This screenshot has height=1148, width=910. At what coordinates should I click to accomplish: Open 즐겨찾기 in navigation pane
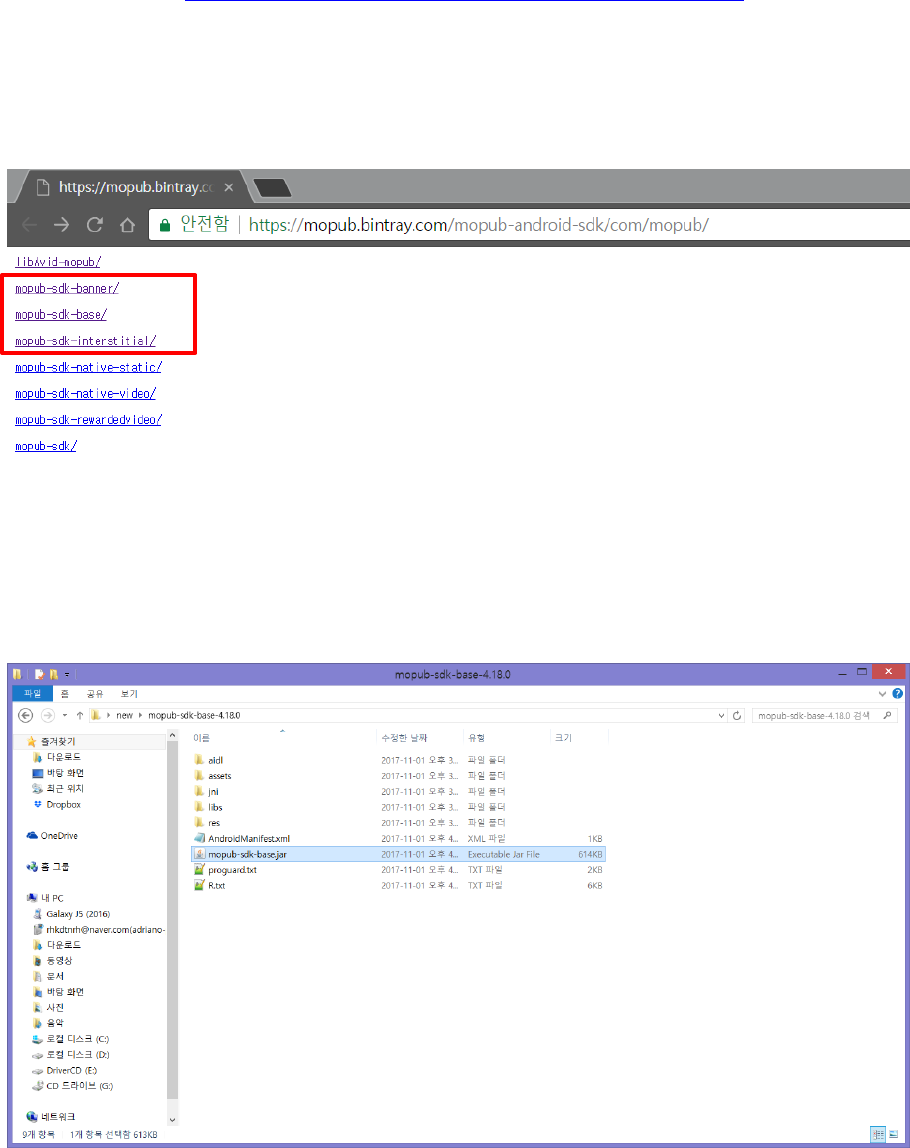coord(58,742)
